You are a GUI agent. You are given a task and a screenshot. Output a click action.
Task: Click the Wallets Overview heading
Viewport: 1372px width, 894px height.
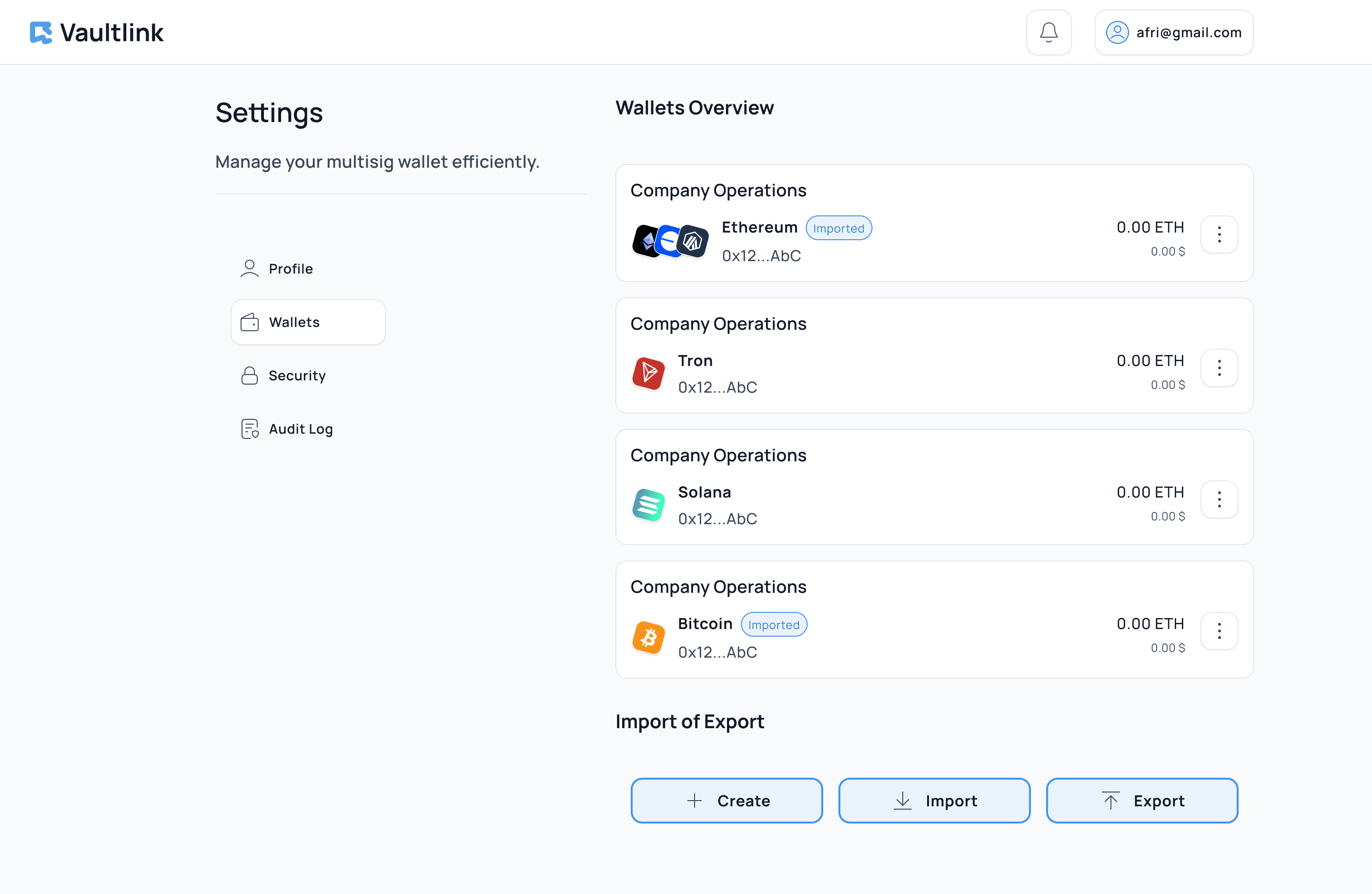(694, 108)
